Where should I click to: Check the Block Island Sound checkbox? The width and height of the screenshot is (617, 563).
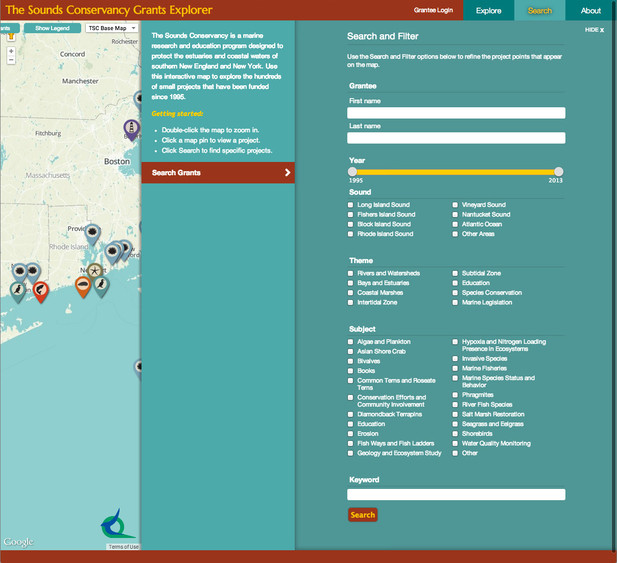coord(350,224)
